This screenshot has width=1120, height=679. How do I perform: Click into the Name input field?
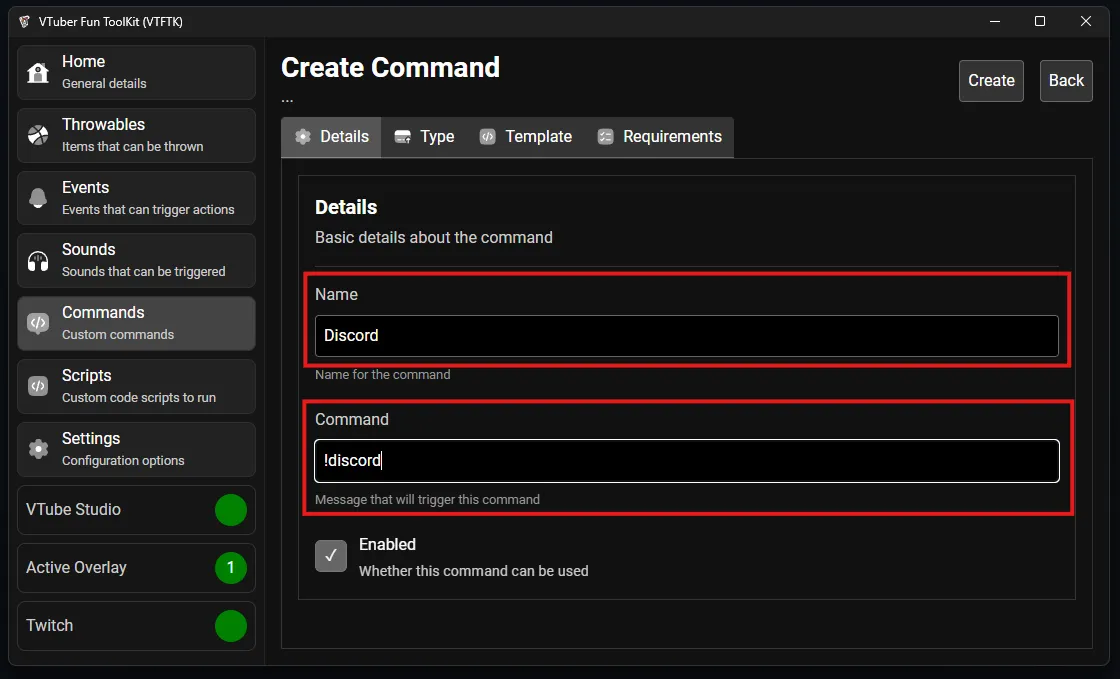(686, 336)
